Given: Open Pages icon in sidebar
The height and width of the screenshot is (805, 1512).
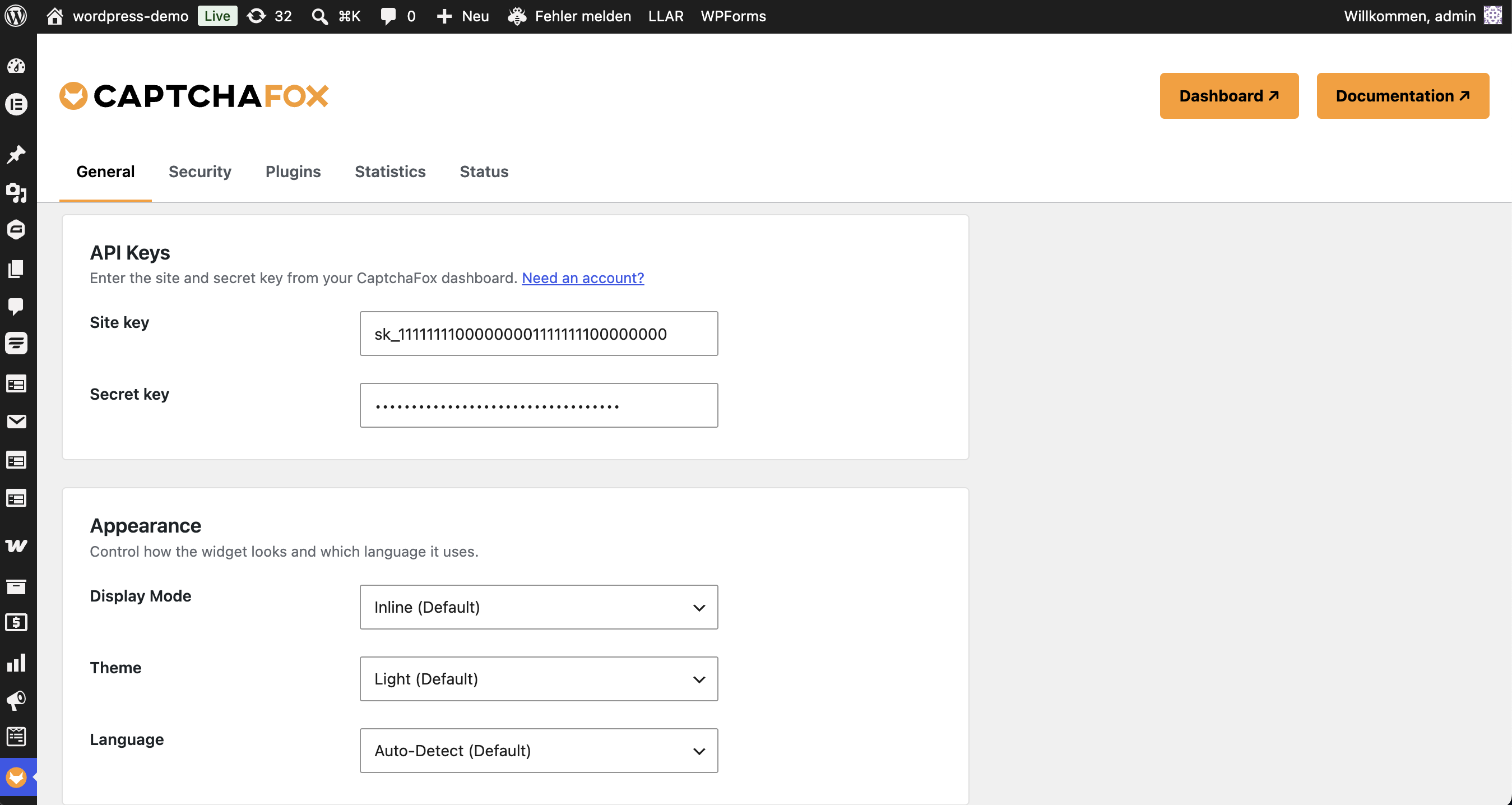Looking at the screenshot, I should (16, 269).
